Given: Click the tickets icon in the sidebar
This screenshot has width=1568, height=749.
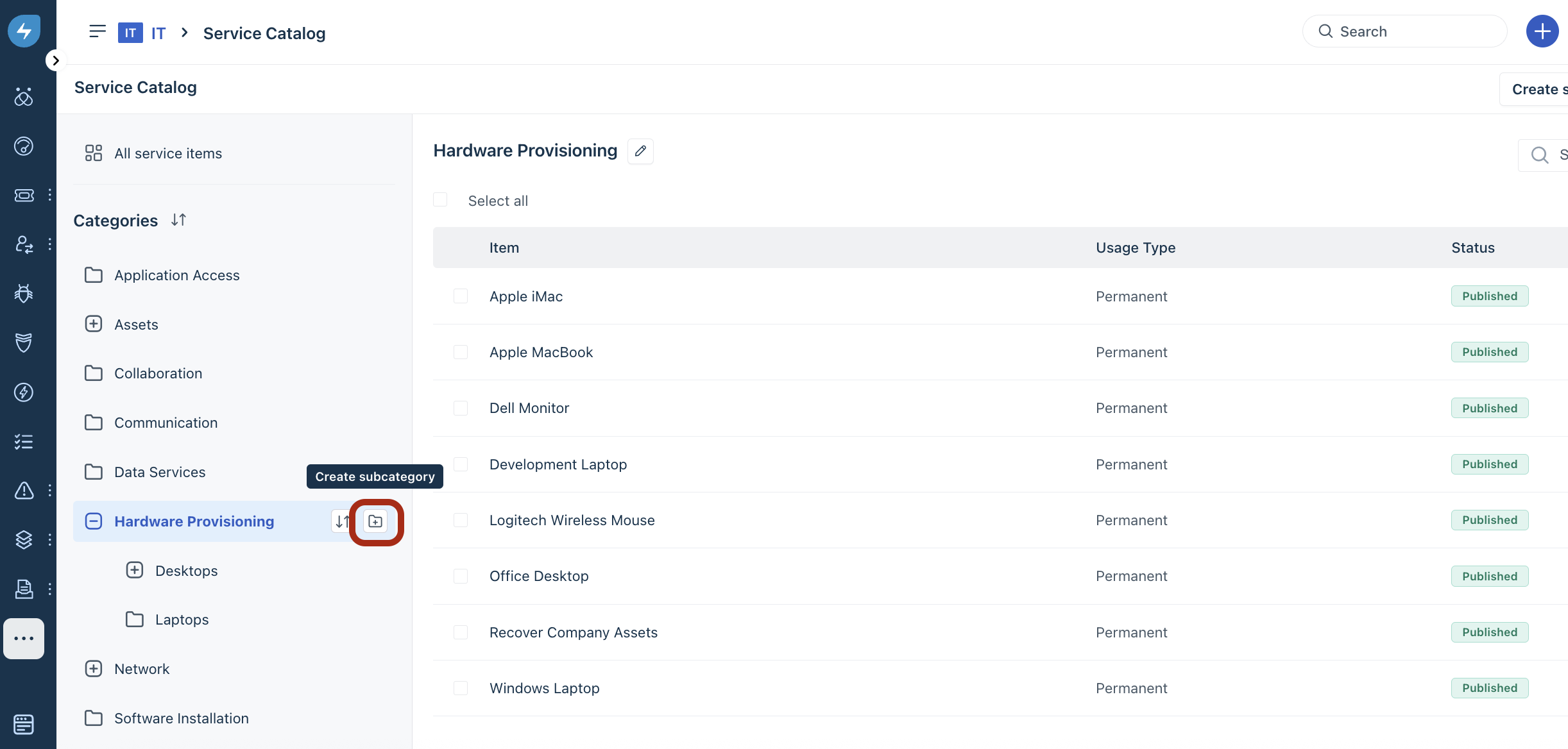Looking at the screenshot, I should pyautogui.click(x=24, y=195).
